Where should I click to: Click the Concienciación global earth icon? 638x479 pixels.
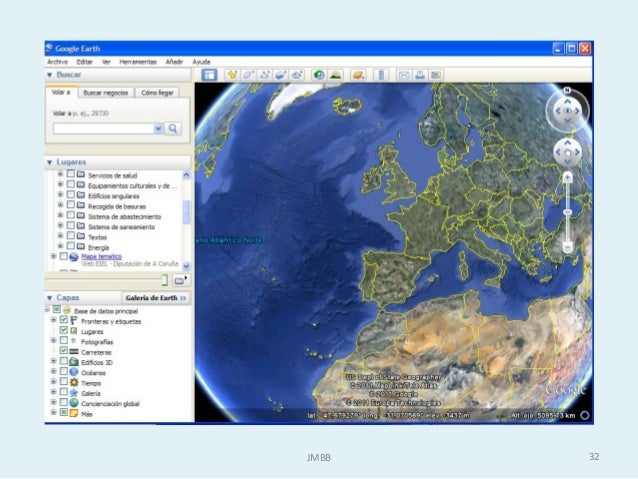tap(74, 403)
